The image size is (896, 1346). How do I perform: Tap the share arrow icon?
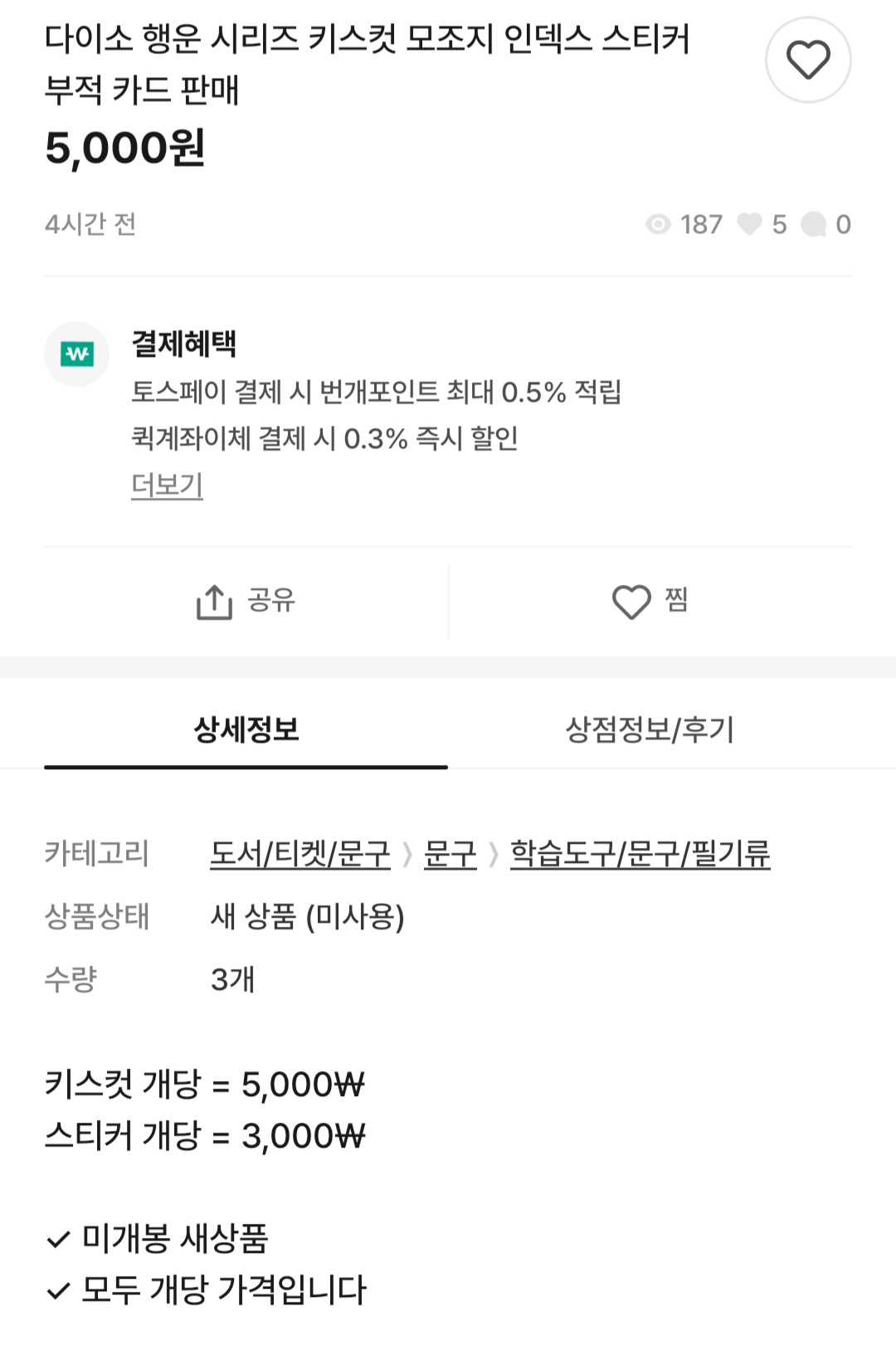click(214, 602)
